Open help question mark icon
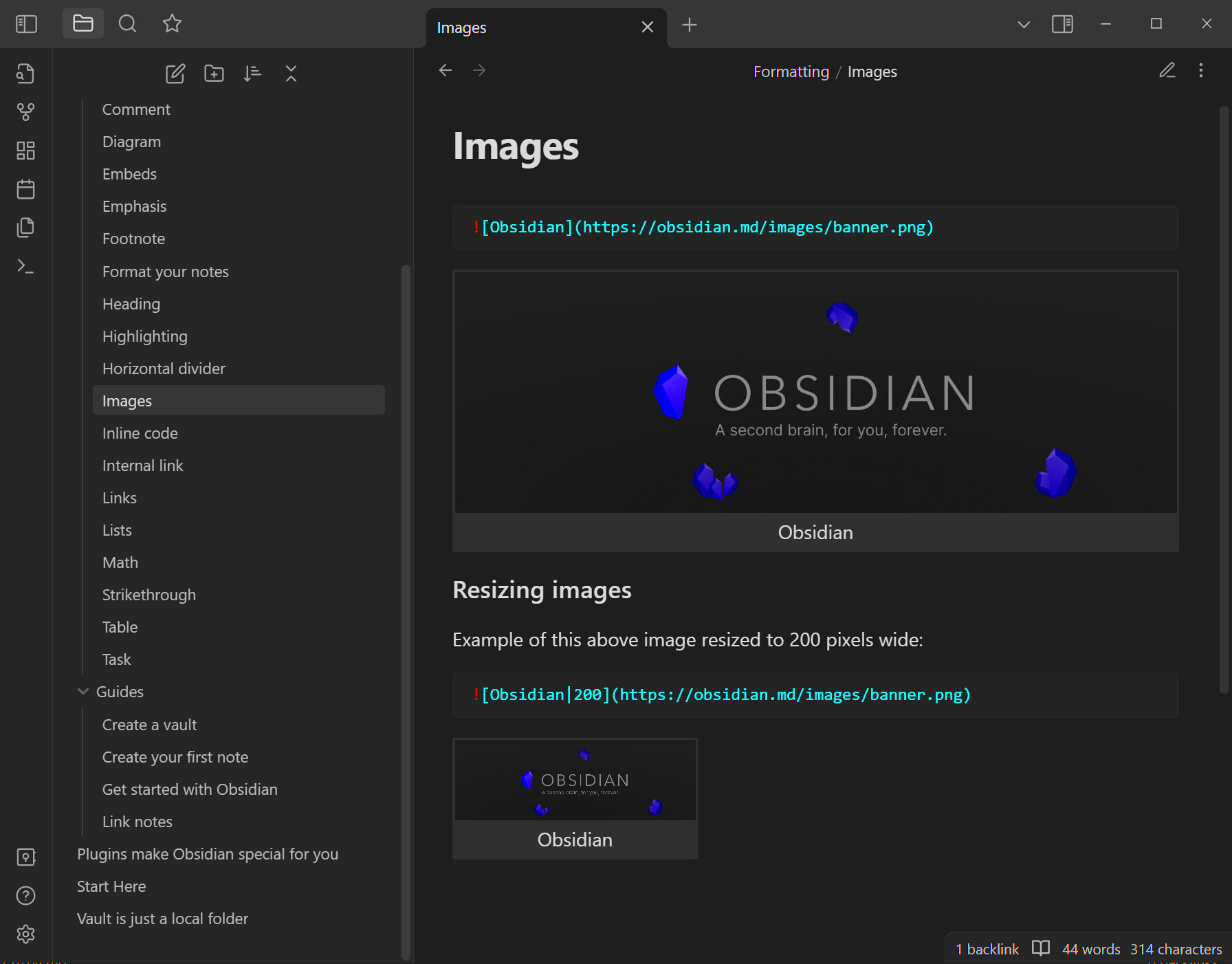Image resolution: width=1232 pixels, height=964 pixels. pos(25,895)
